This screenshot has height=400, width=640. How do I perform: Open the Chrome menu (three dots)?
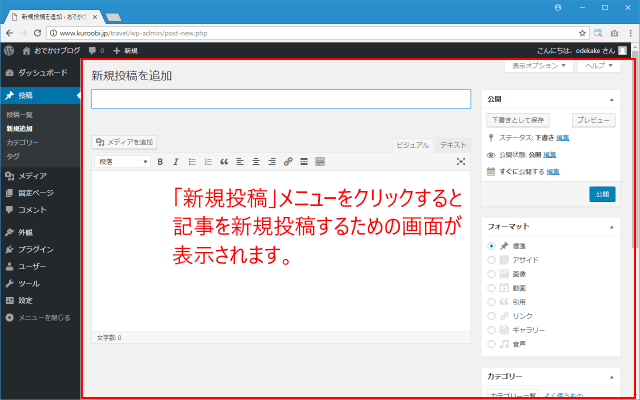[x=631, y=33]
